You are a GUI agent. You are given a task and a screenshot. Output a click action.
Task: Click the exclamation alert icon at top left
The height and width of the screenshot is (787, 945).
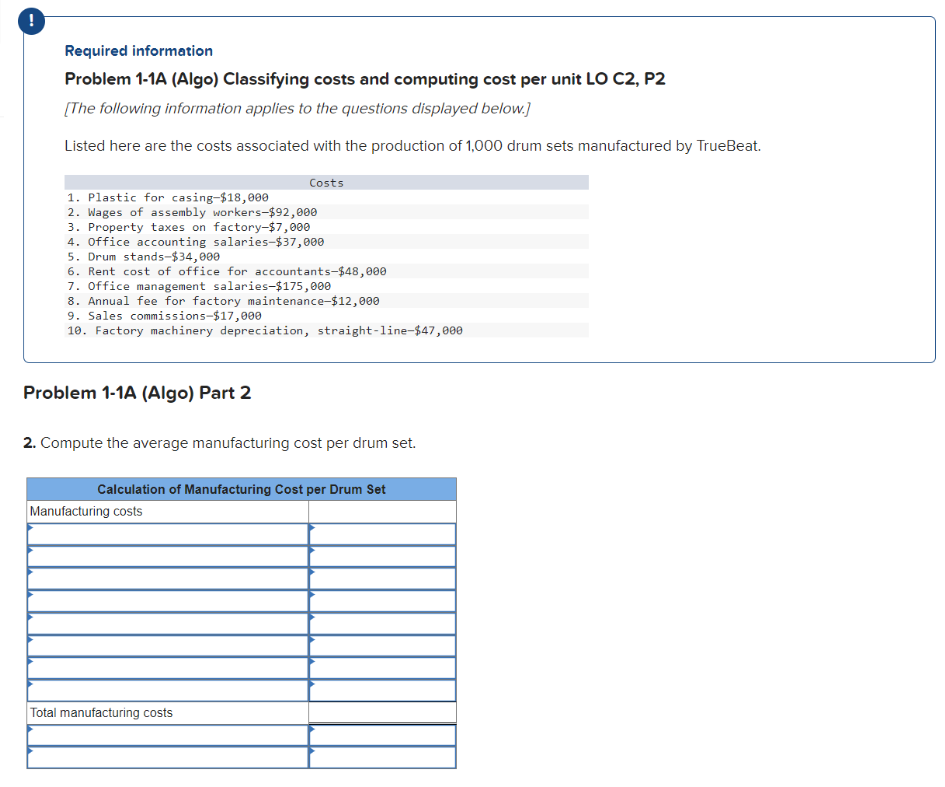pyautogui.click(x=31, y=21)
